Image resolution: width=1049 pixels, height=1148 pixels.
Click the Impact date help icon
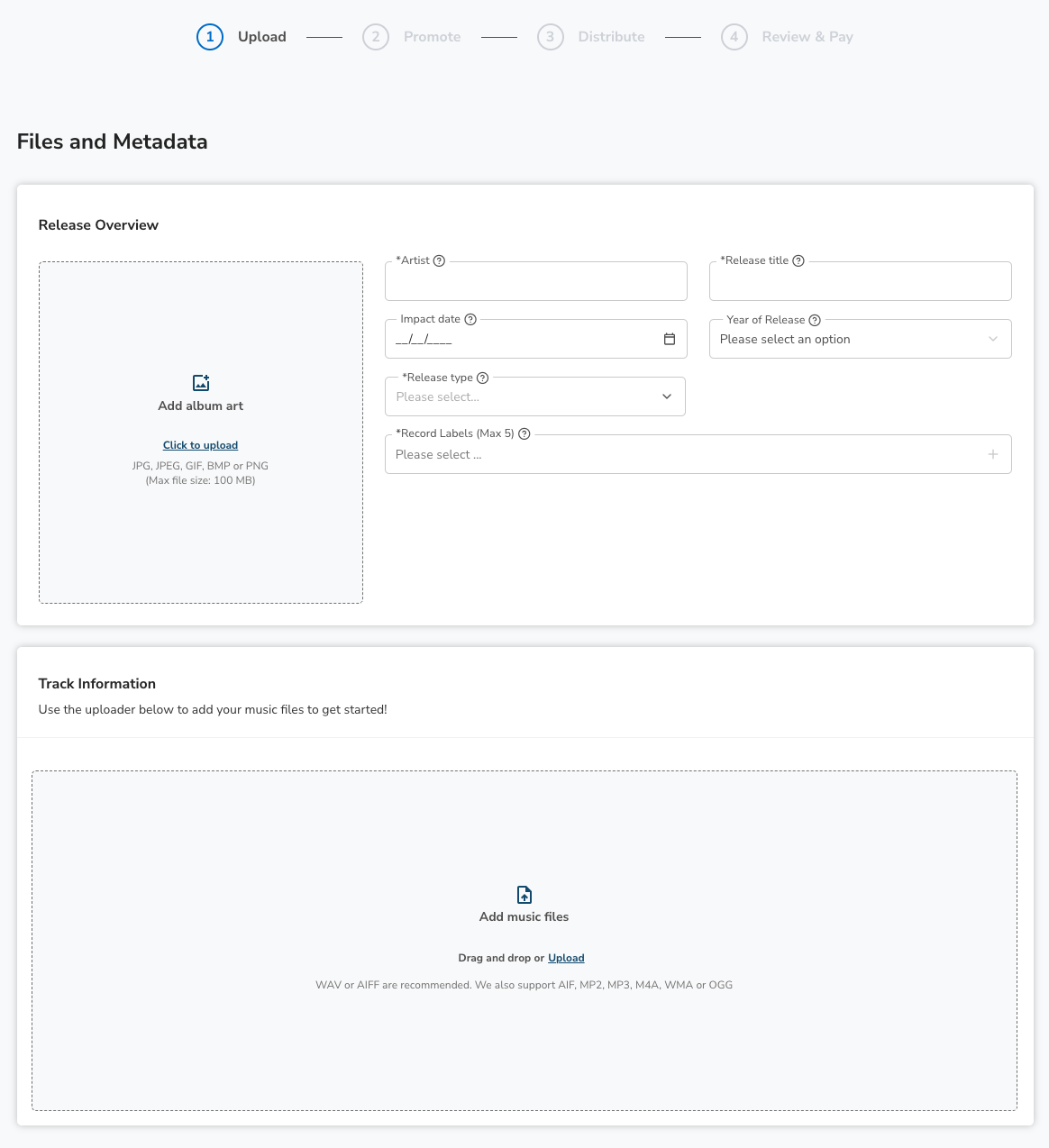click(470, 319)
